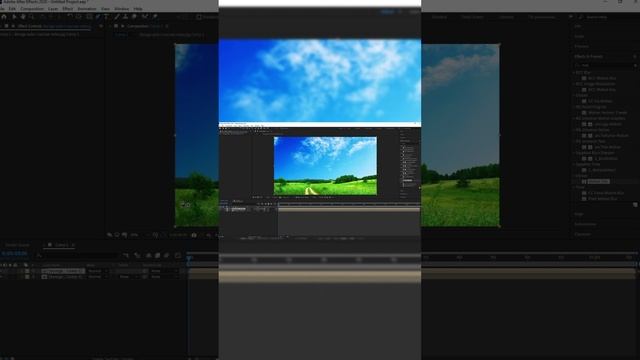Screen dimensions: 640x360
Task: Click the timeline current timecode field
Action: [14, 254]
